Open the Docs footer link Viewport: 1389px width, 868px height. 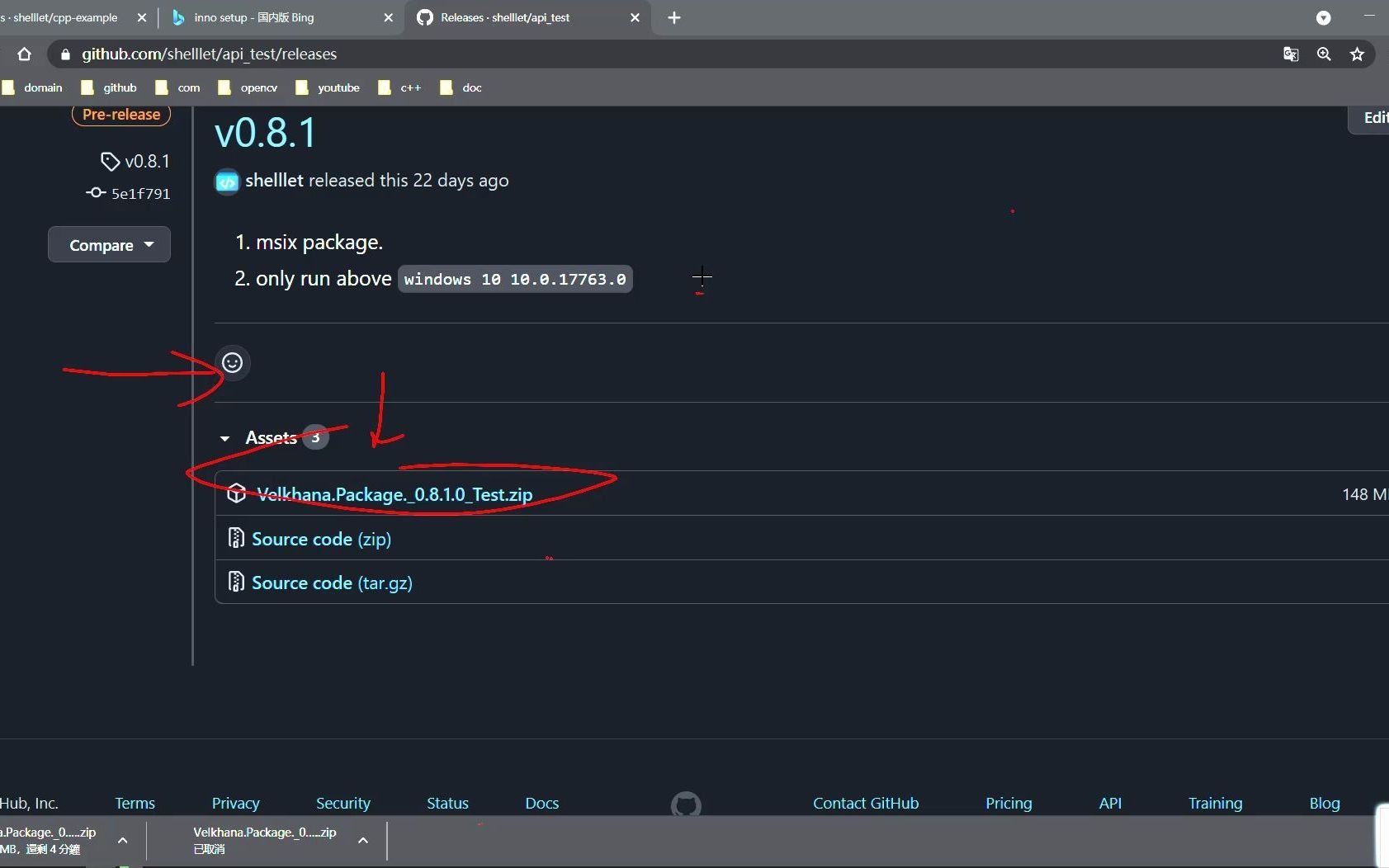tap(542, 803)
